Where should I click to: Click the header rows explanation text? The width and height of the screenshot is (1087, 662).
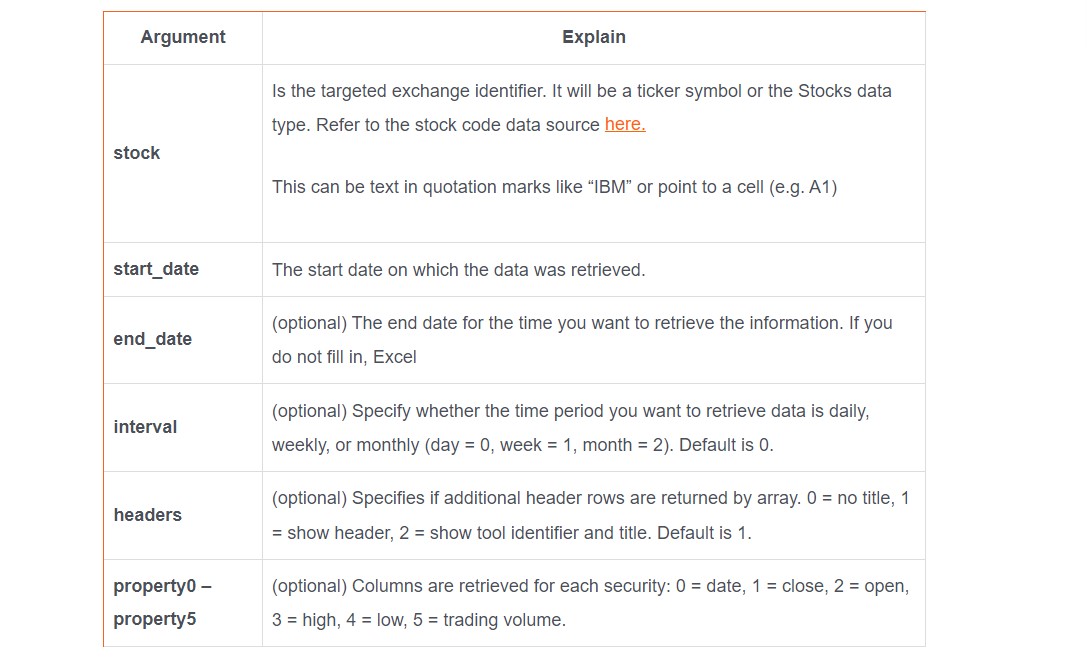click(x=590, y=515)
